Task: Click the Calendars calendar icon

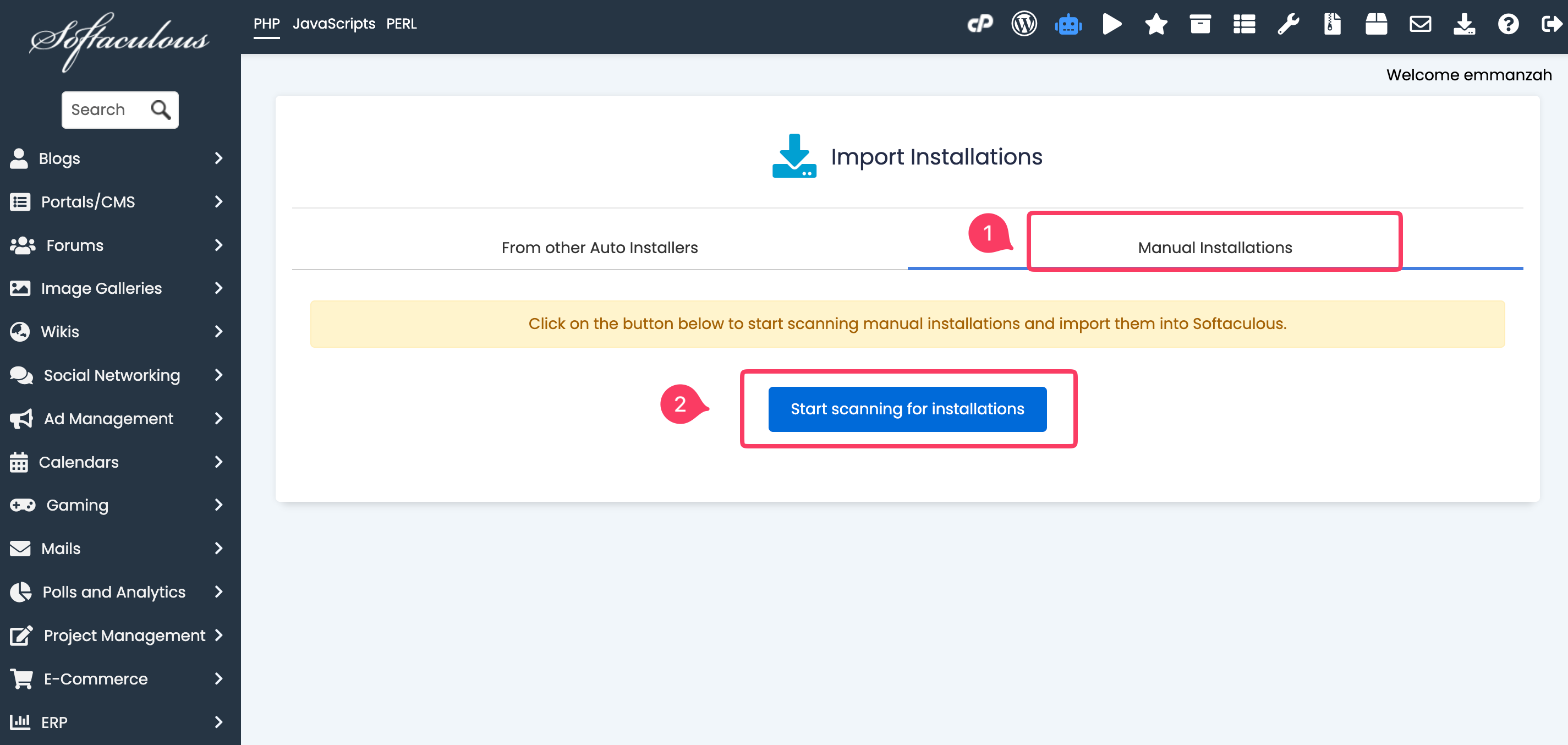Action: 19,462
